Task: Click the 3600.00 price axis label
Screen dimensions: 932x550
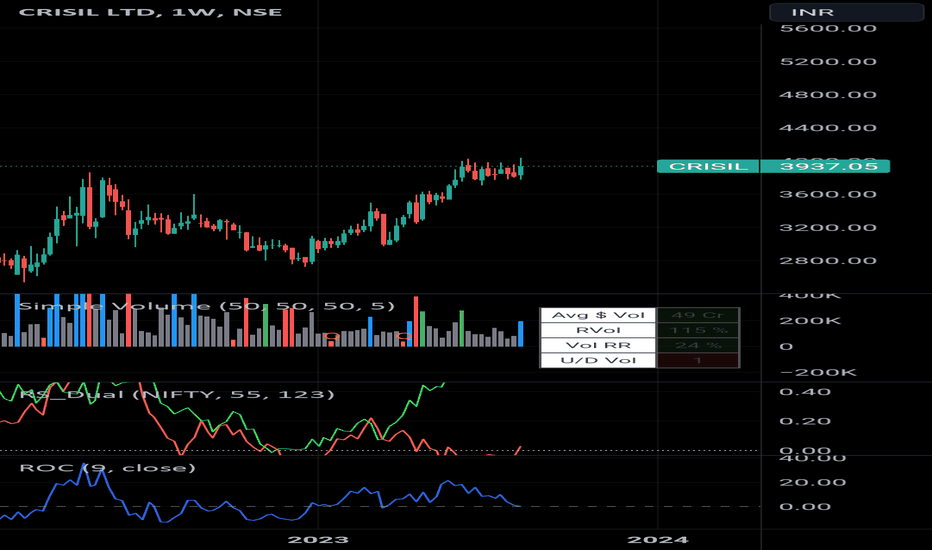Action: point(828,194)
